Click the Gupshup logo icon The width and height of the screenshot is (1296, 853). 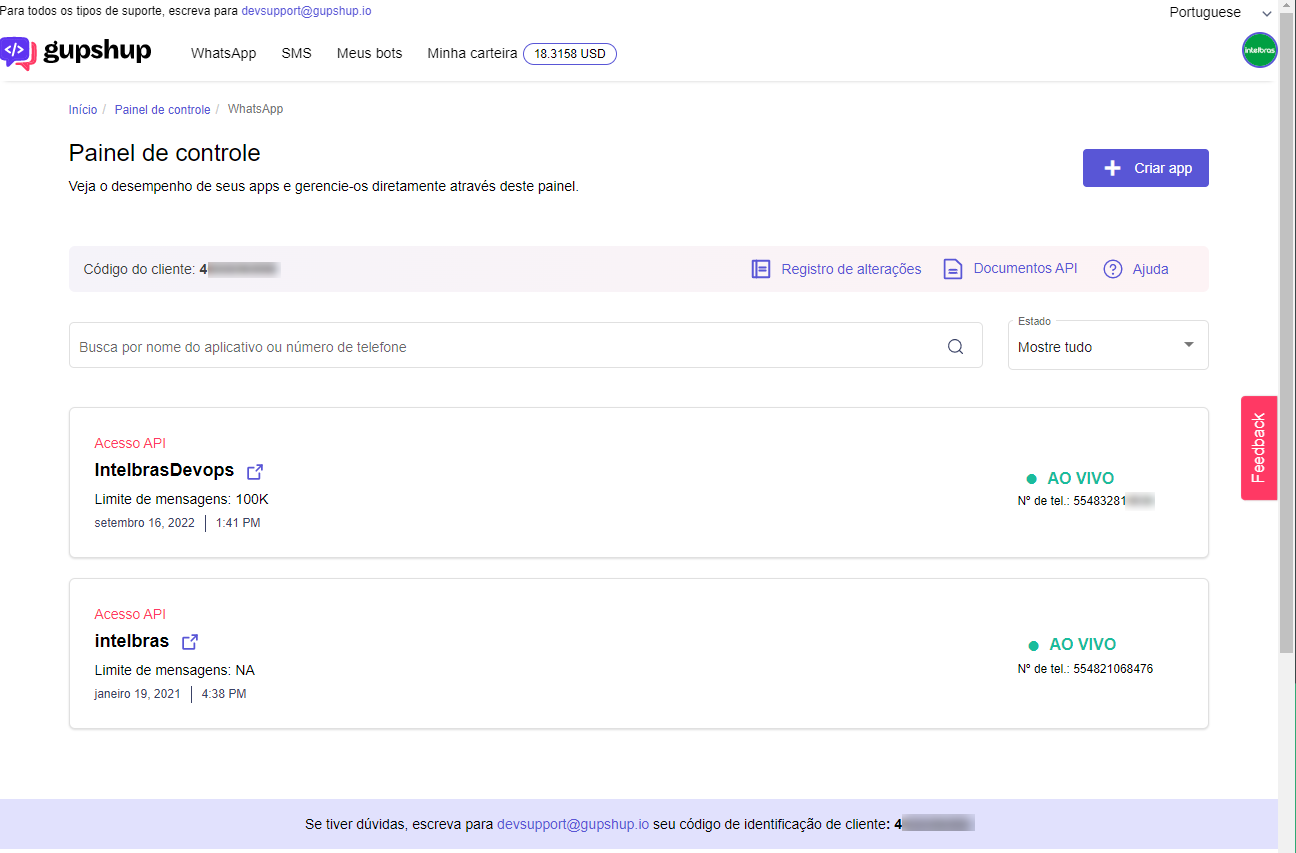pyautogui.click(x=18, y=53)
